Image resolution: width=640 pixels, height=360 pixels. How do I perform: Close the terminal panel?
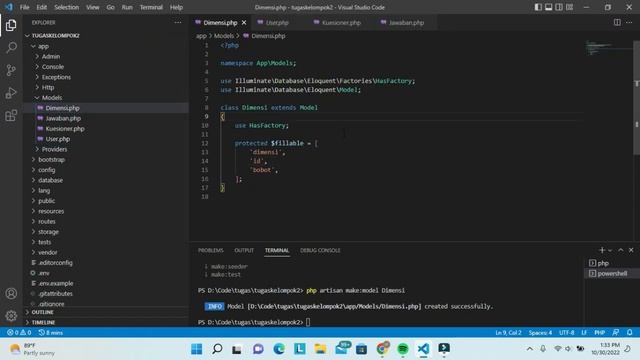(631, 250)
